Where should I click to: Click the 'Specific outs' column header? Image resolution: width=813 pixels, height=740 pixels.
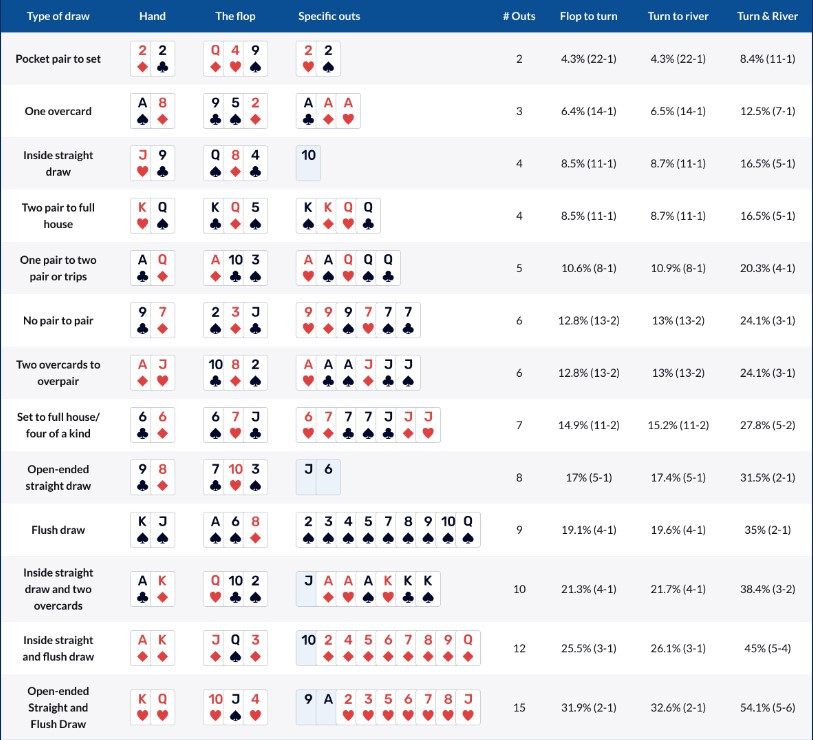tap(329, 16)
